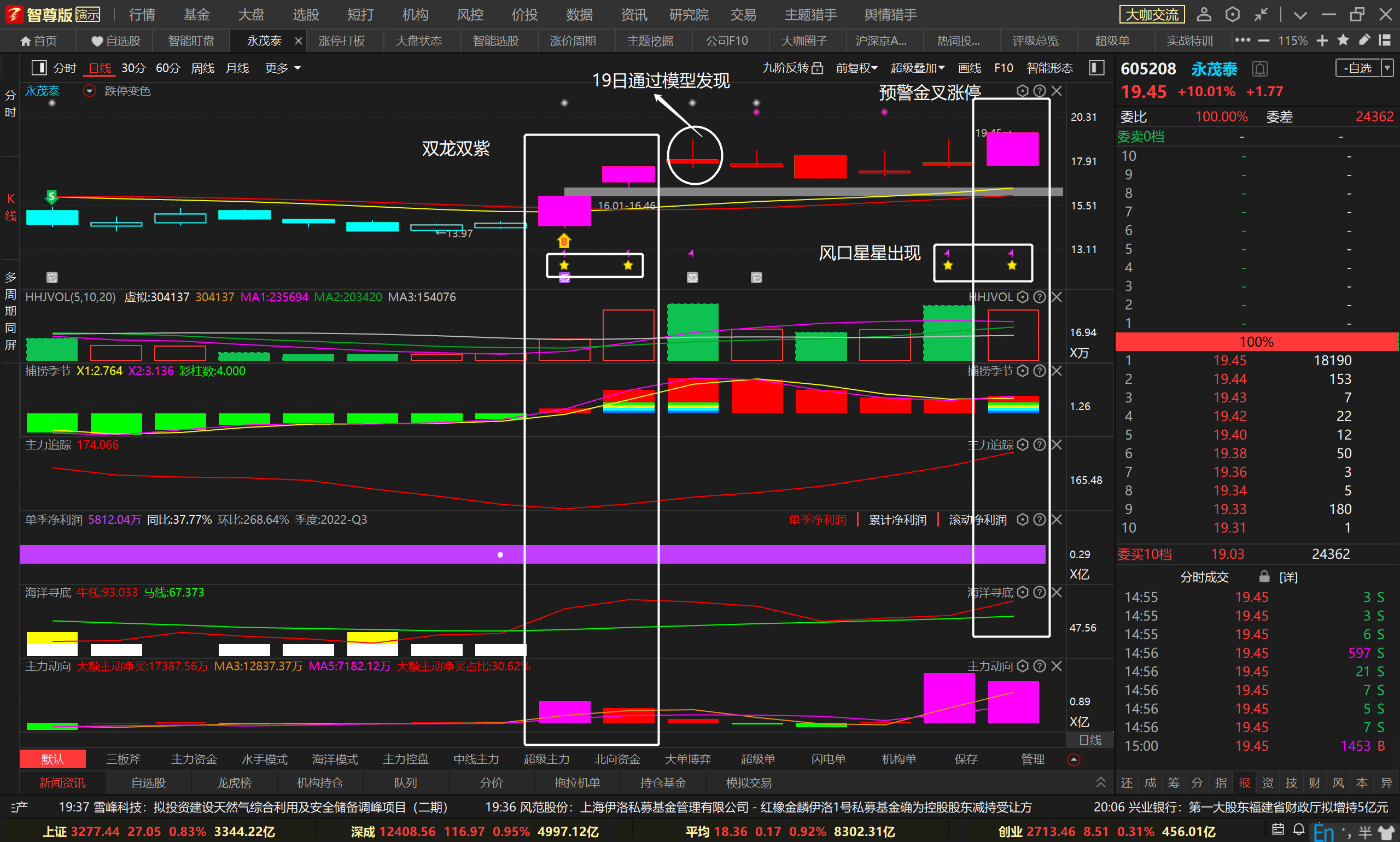Click the 大咖交流 button

pyautogui.click(x=1152, y=14)
